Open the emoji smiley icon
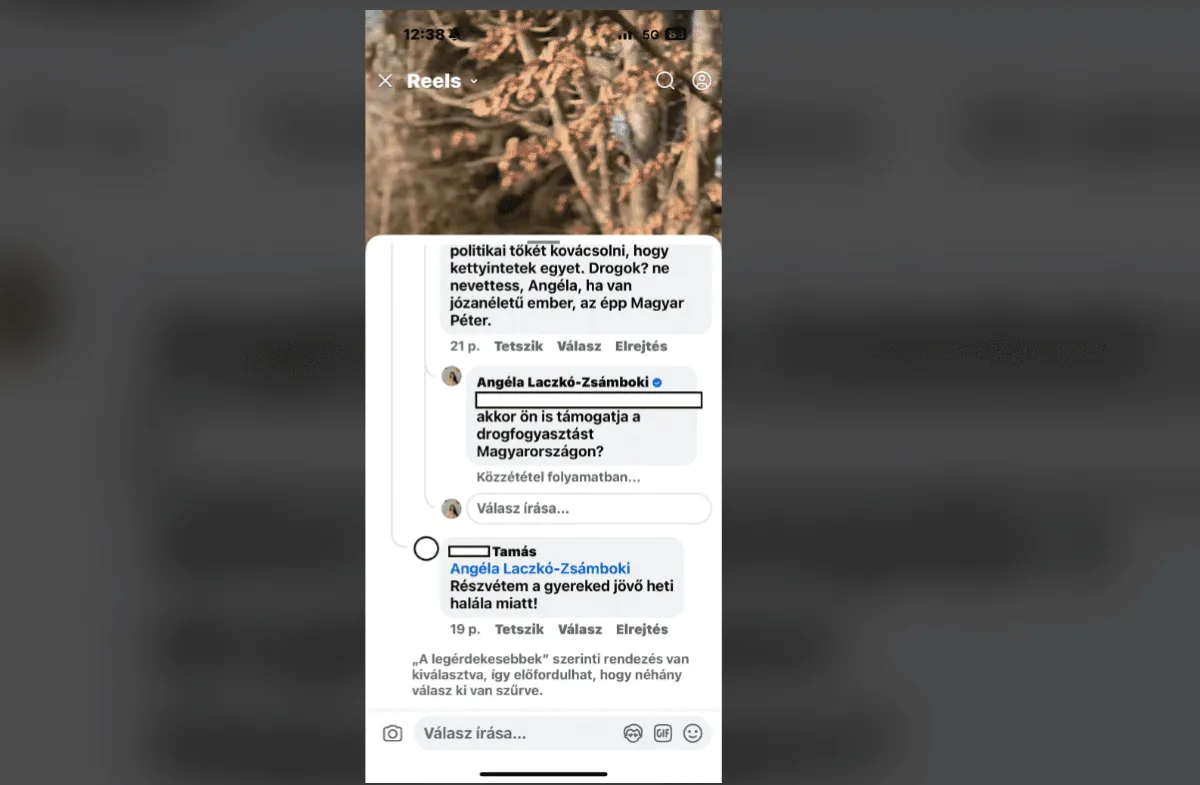 693,734
